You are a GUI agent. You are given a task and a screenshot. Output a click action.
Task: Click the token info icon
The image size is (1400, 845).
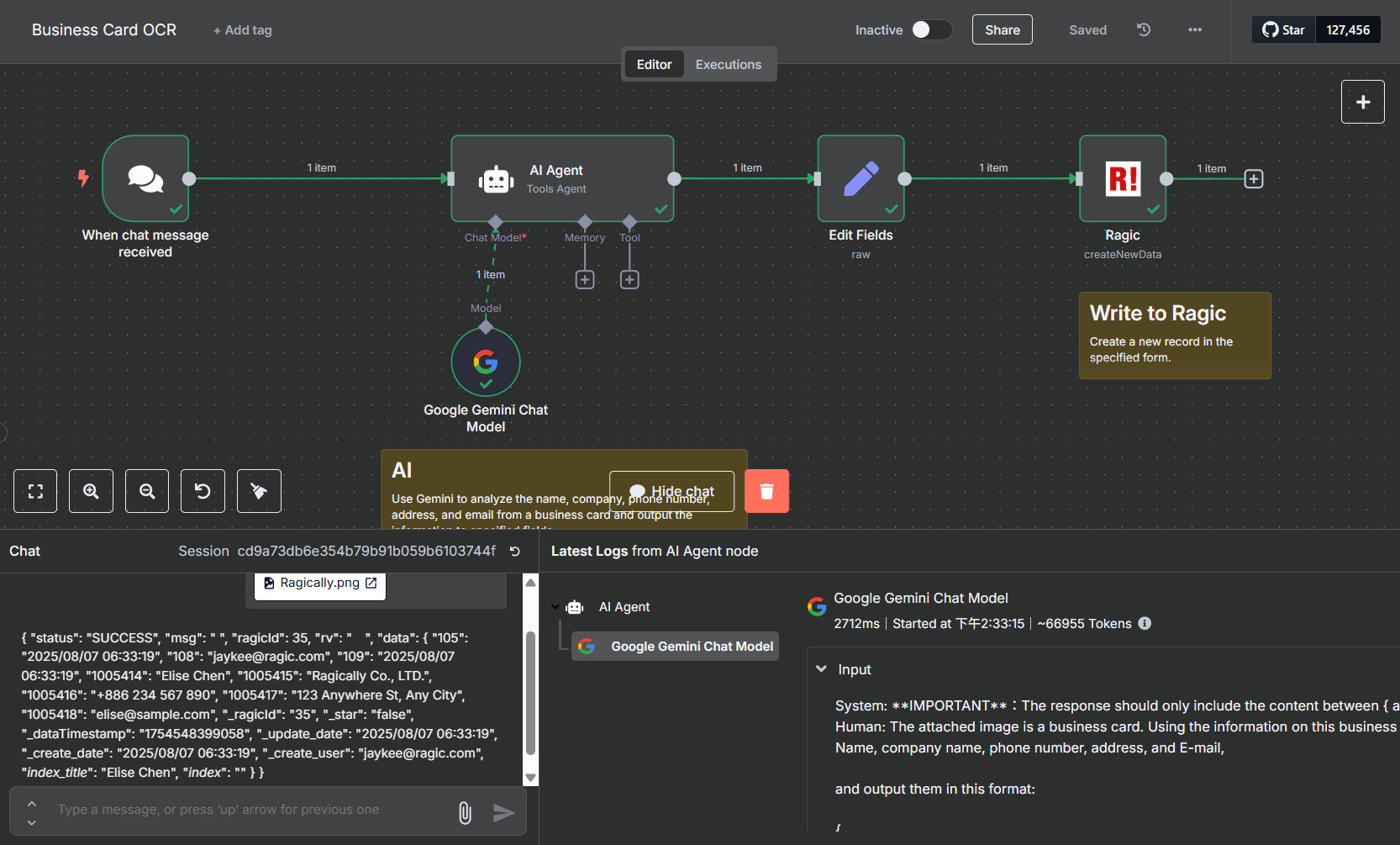point(1145,623)
